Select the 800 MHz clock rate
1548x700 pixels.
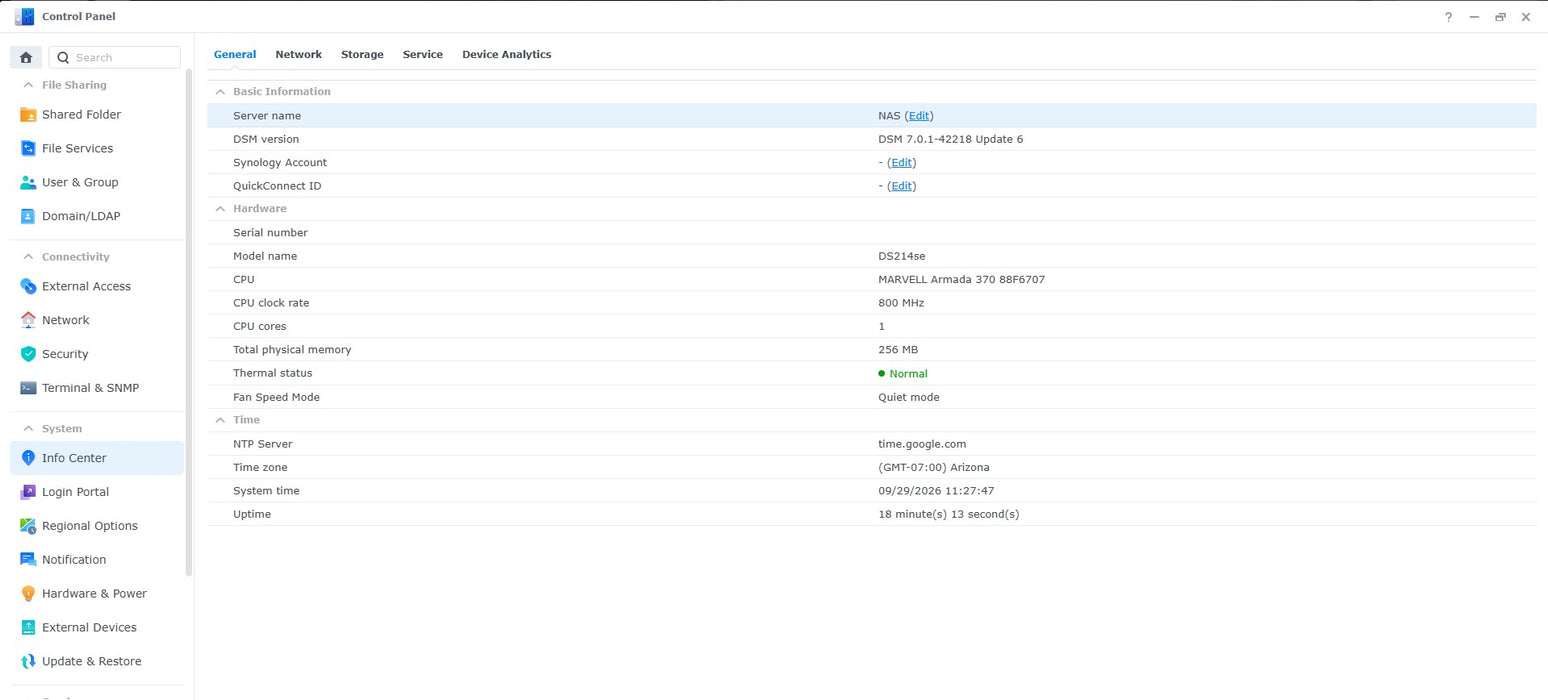(x=901, y=303)
